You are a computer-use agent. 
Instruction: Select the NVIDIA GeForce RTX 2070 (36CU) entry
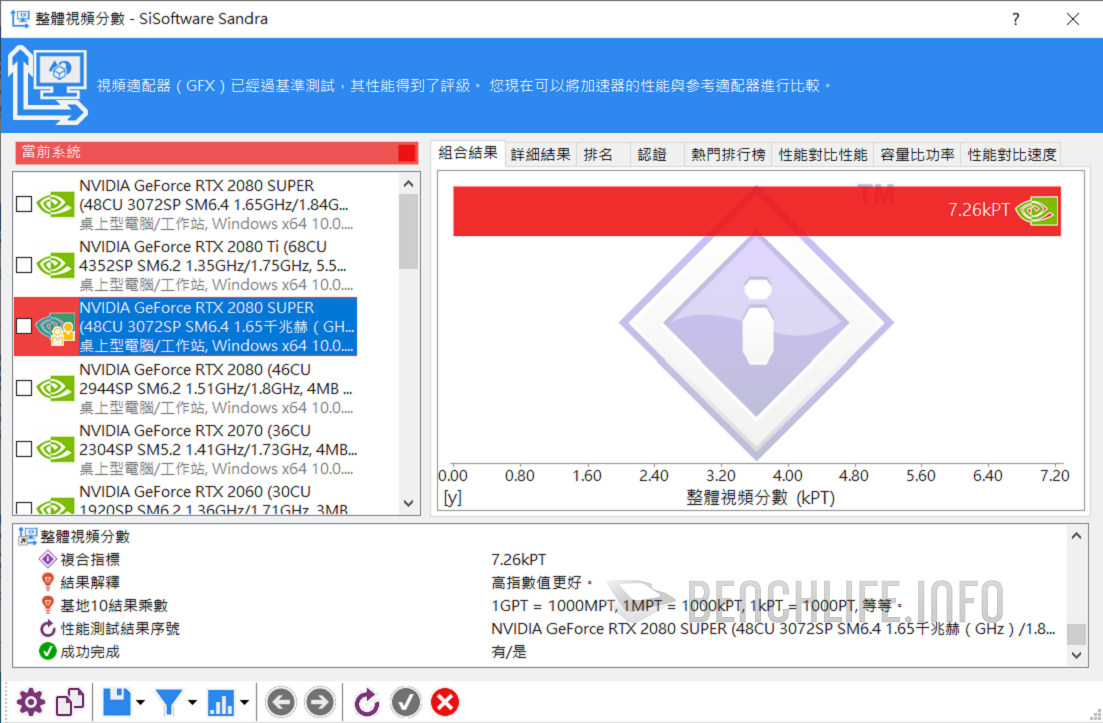click(x=218, y=449)
